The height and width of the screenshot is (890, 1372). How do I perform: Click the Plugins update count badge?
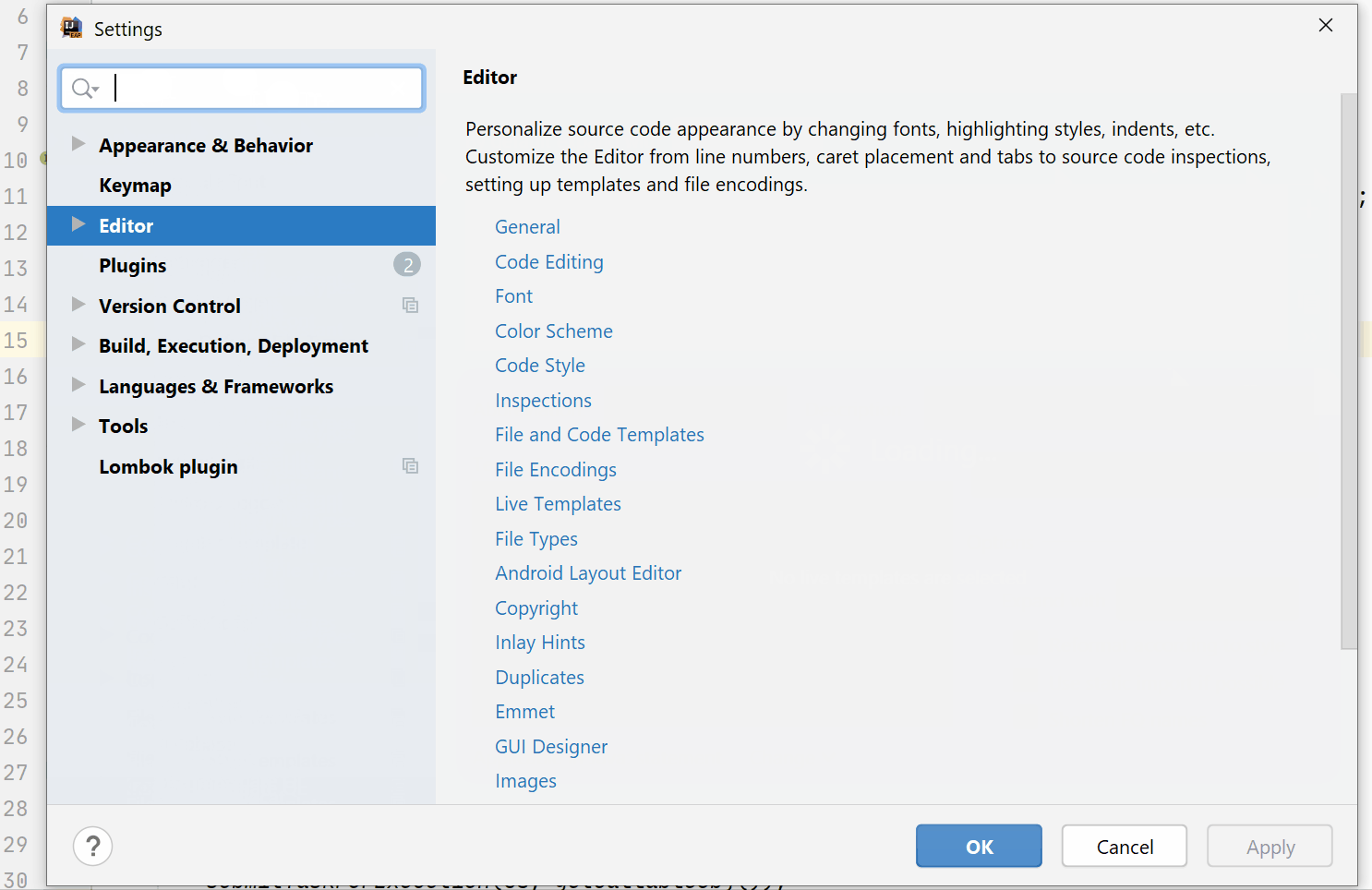pyautogui.click(x=407, y=266)
